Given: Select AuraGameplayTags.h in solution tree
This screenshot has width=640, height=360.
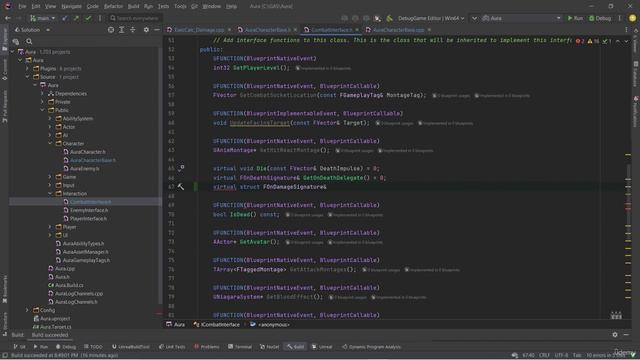Looking at the screenshot, I should click(86, 260).
